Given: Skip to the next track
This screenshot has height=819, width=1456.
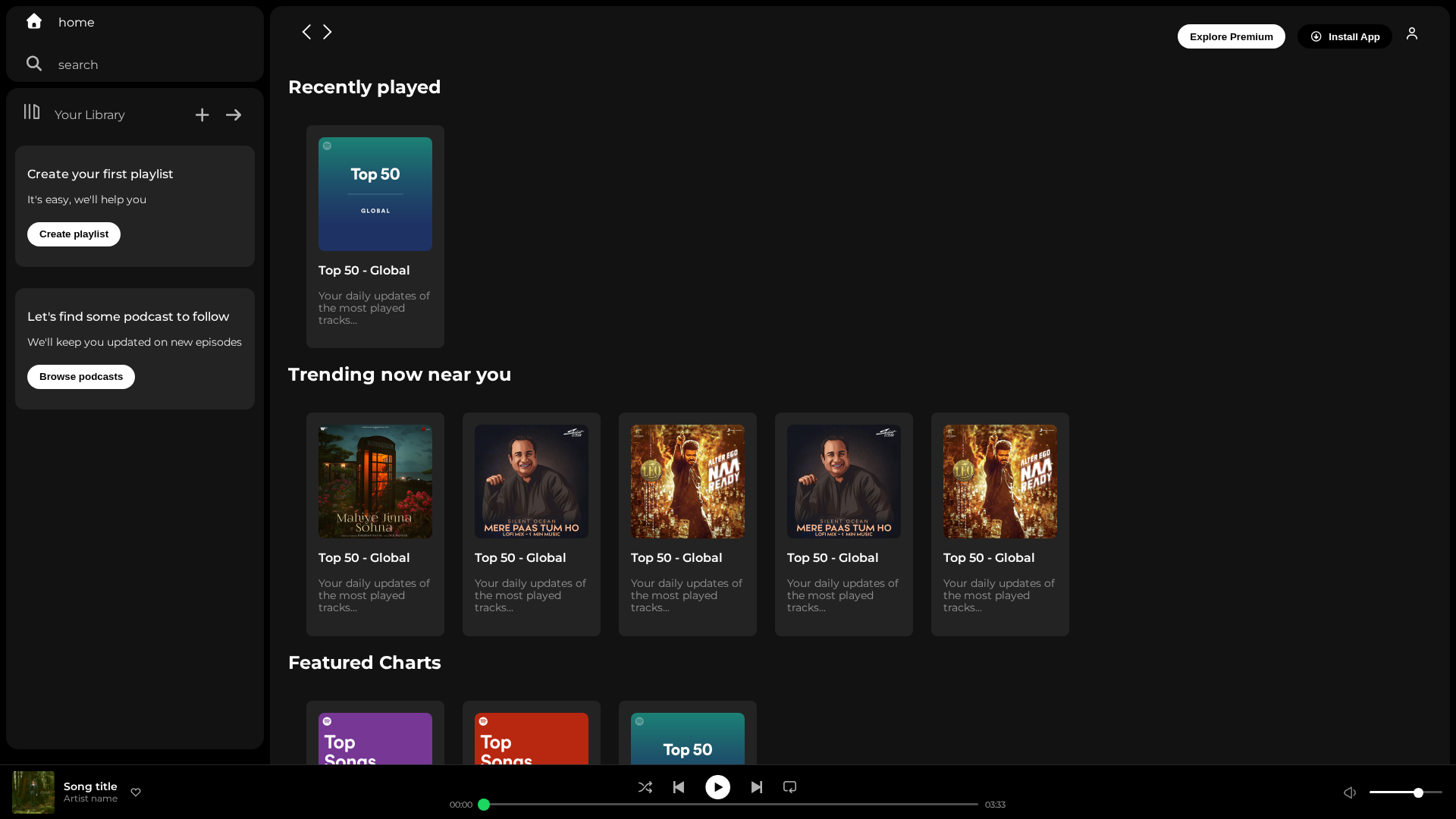Looking at the screenshot, I should pyautogui.click(x=757, y=787).
